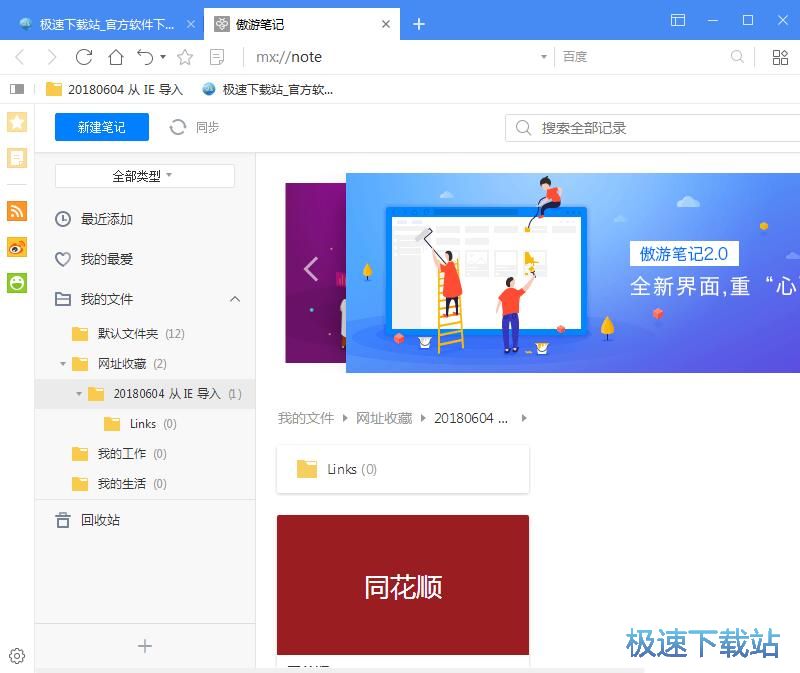Open the home page via house icon
The width and height of the screenshot is (800, 673).
[x=116, y=57]
